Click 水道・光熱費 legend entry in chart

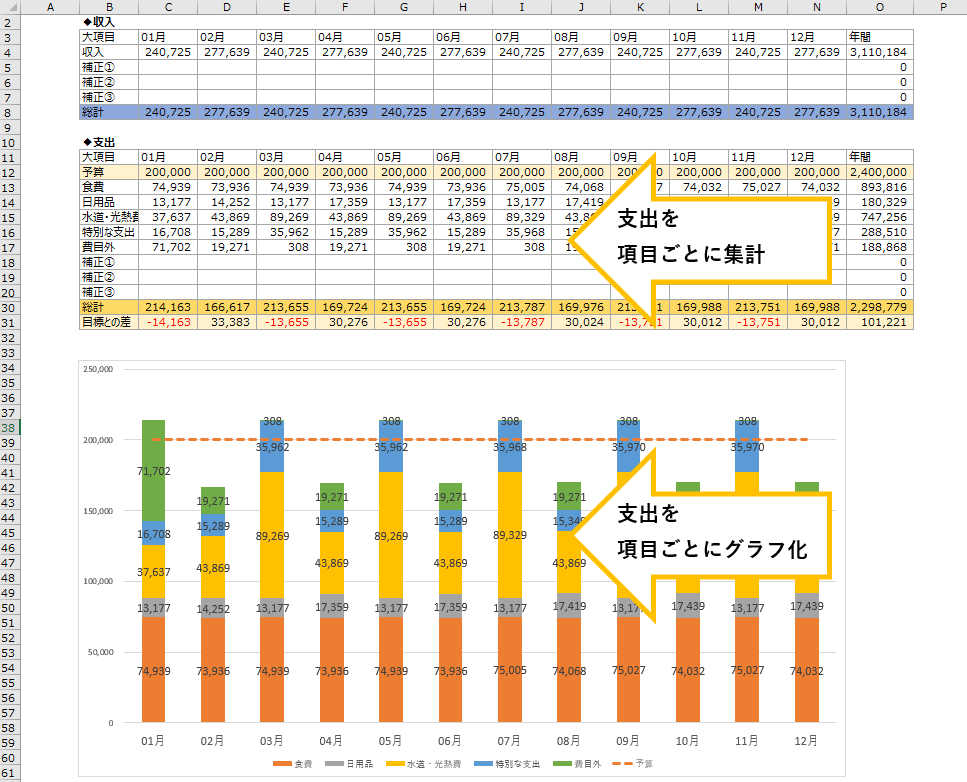click(x=424, y=764)
